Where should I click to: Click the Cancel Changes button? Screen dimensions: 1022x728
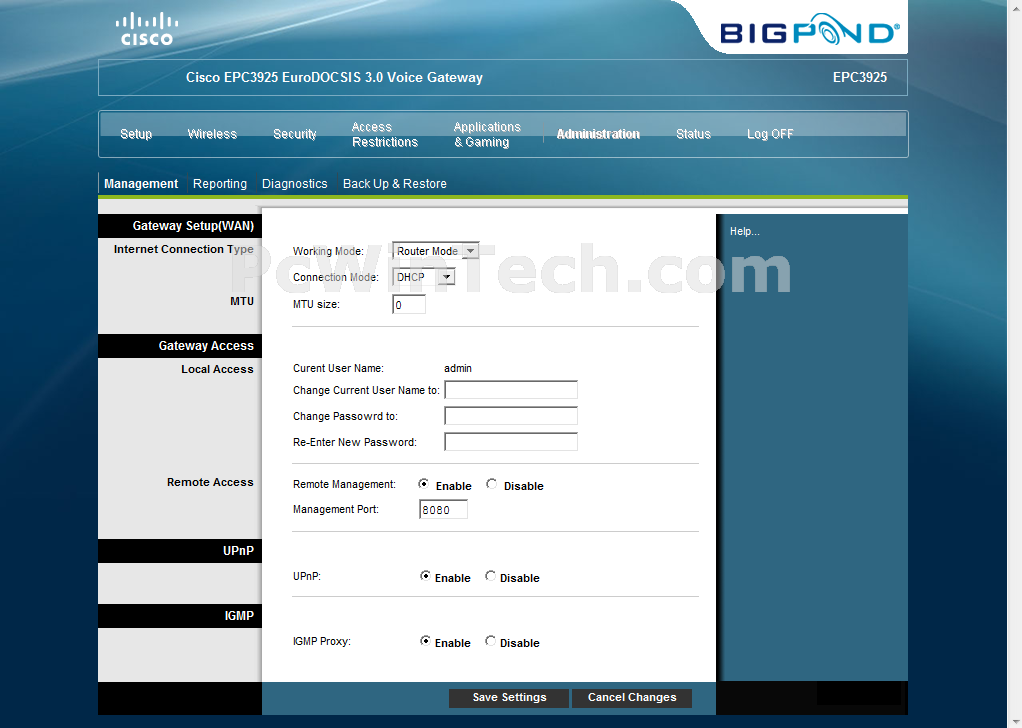(x=632, y=697)
